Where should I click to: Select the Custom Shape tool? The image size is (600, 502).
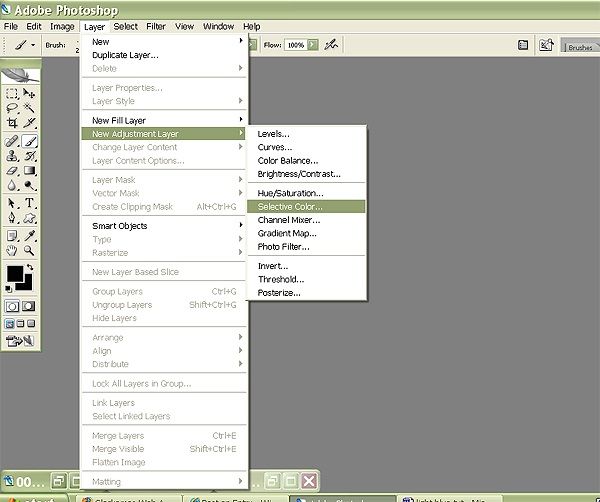coord(29,218)
